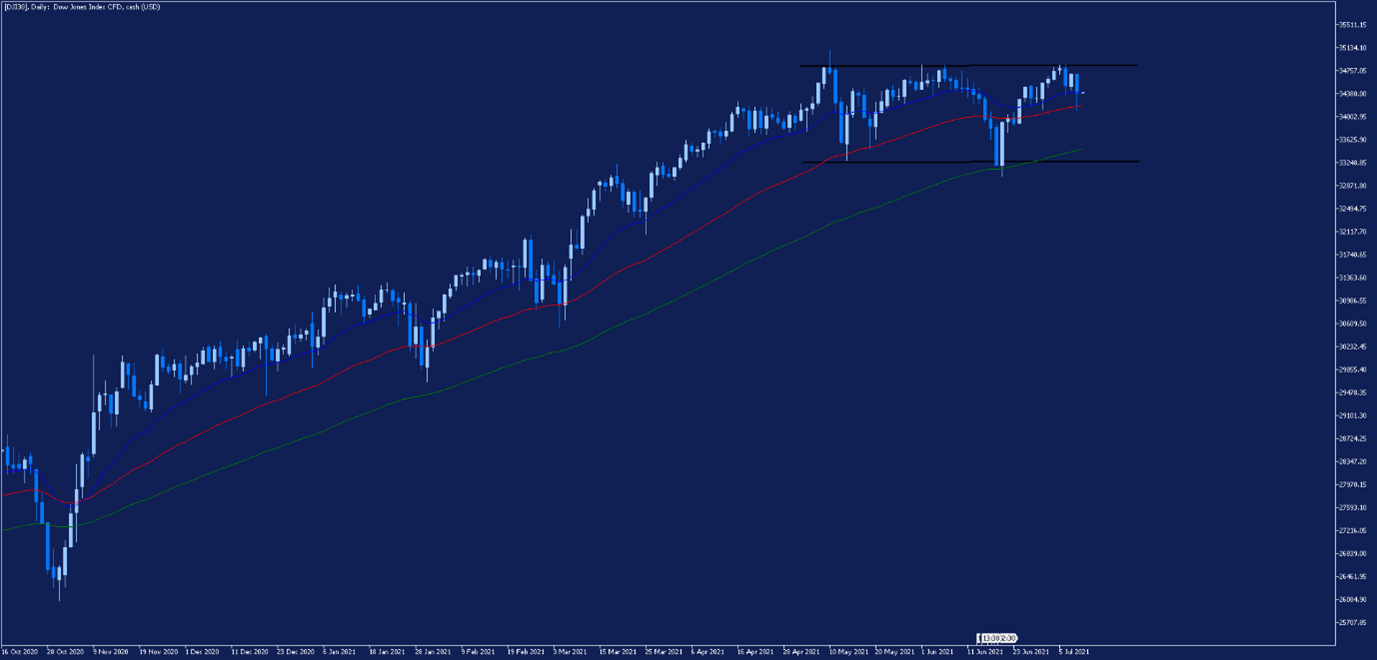Image resolution: width=1377 pixels, height=660 pixels.
Task: Select the upper black horizontal resistance line
Action: pyautogui.click(x=968, y=66)
